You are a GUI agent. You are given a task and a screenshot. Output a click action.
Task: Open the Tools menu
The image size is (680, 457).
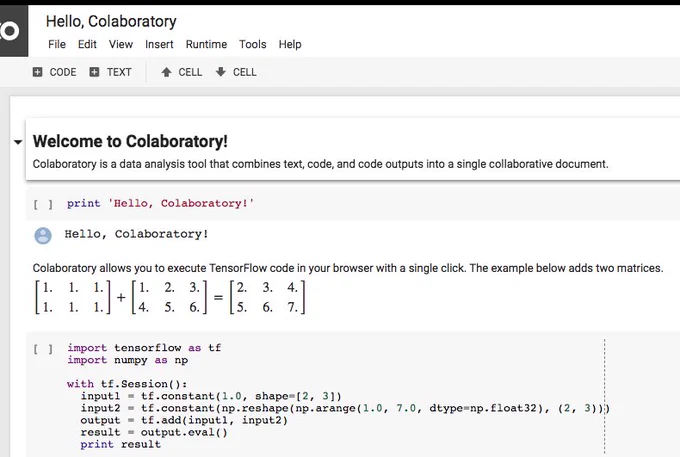(x=253, y=44)
